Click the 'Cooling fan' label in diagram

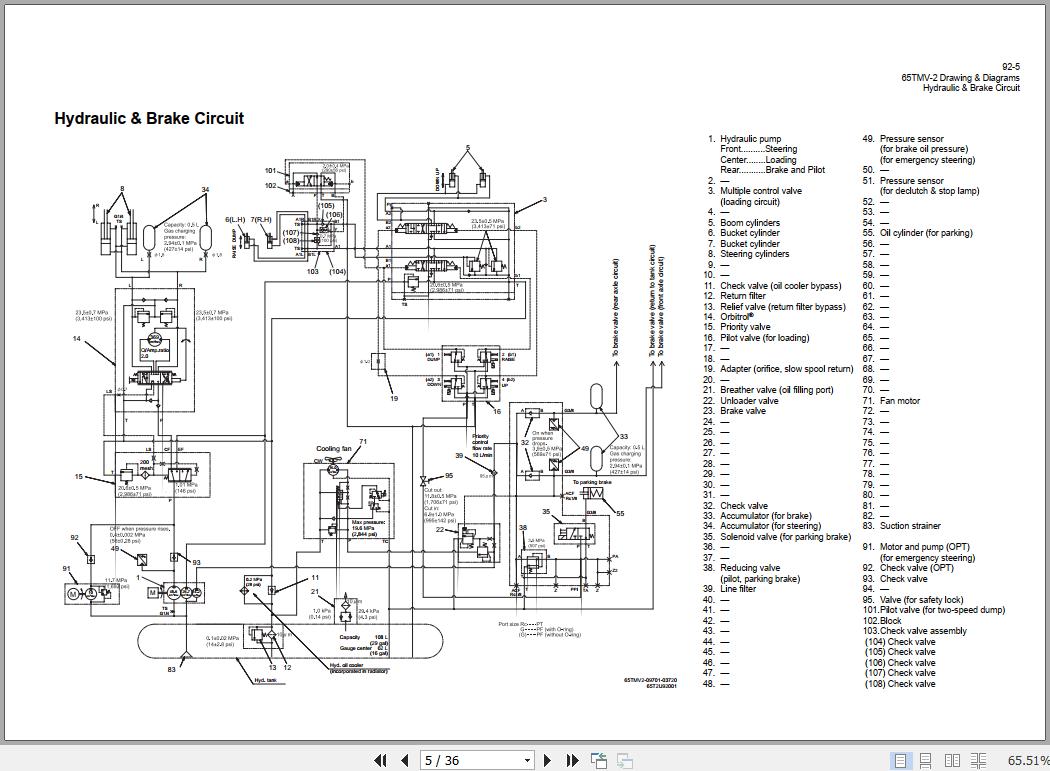[x=333, y=448]
